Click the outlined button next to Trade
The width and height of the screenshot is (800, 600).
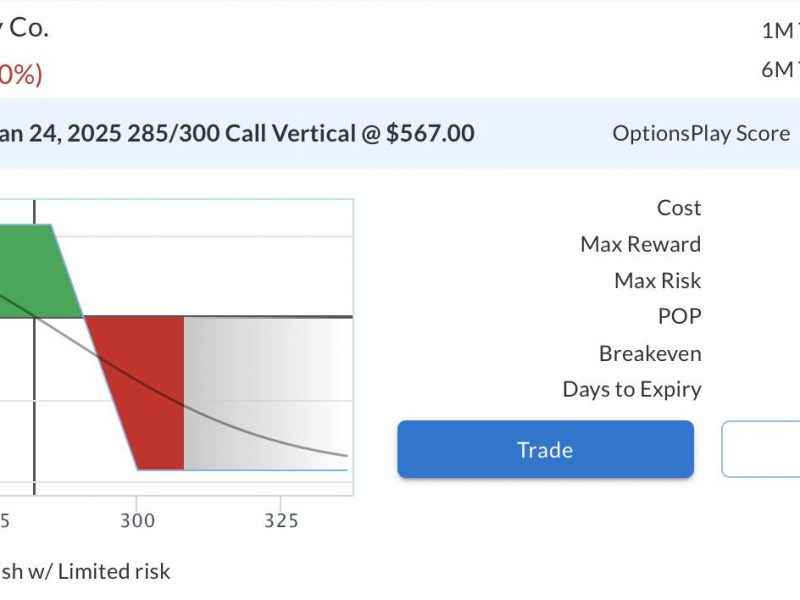761,449
